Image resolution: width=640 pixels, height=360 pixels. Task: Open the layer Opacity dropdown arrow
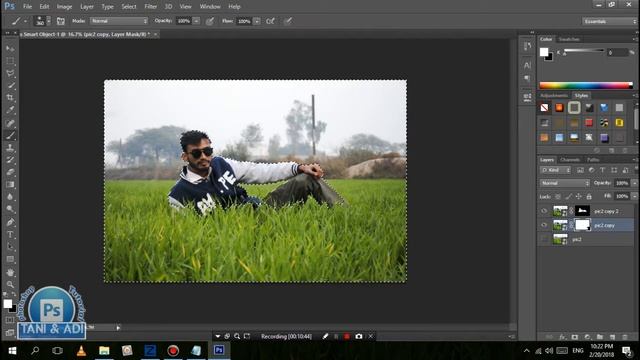click(x=634, y=183)
